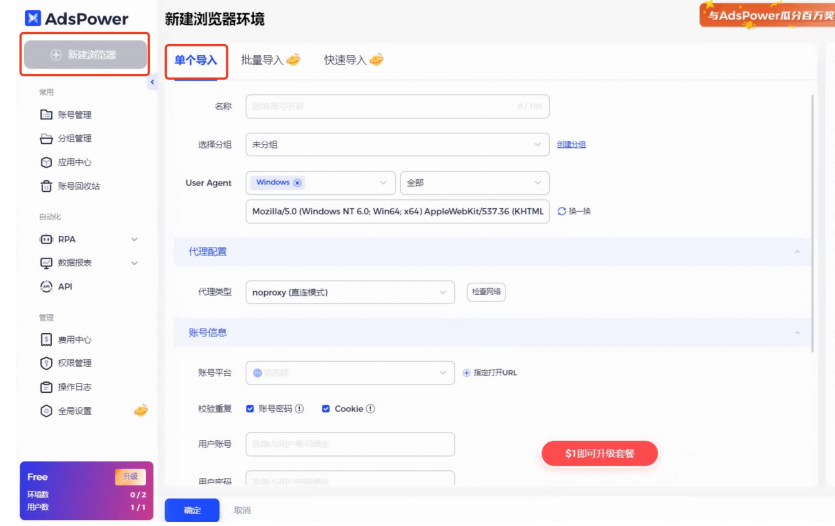Open 操作日志 clipboard icon
Screen dimensions: 835x526
(x=46, y=387)
